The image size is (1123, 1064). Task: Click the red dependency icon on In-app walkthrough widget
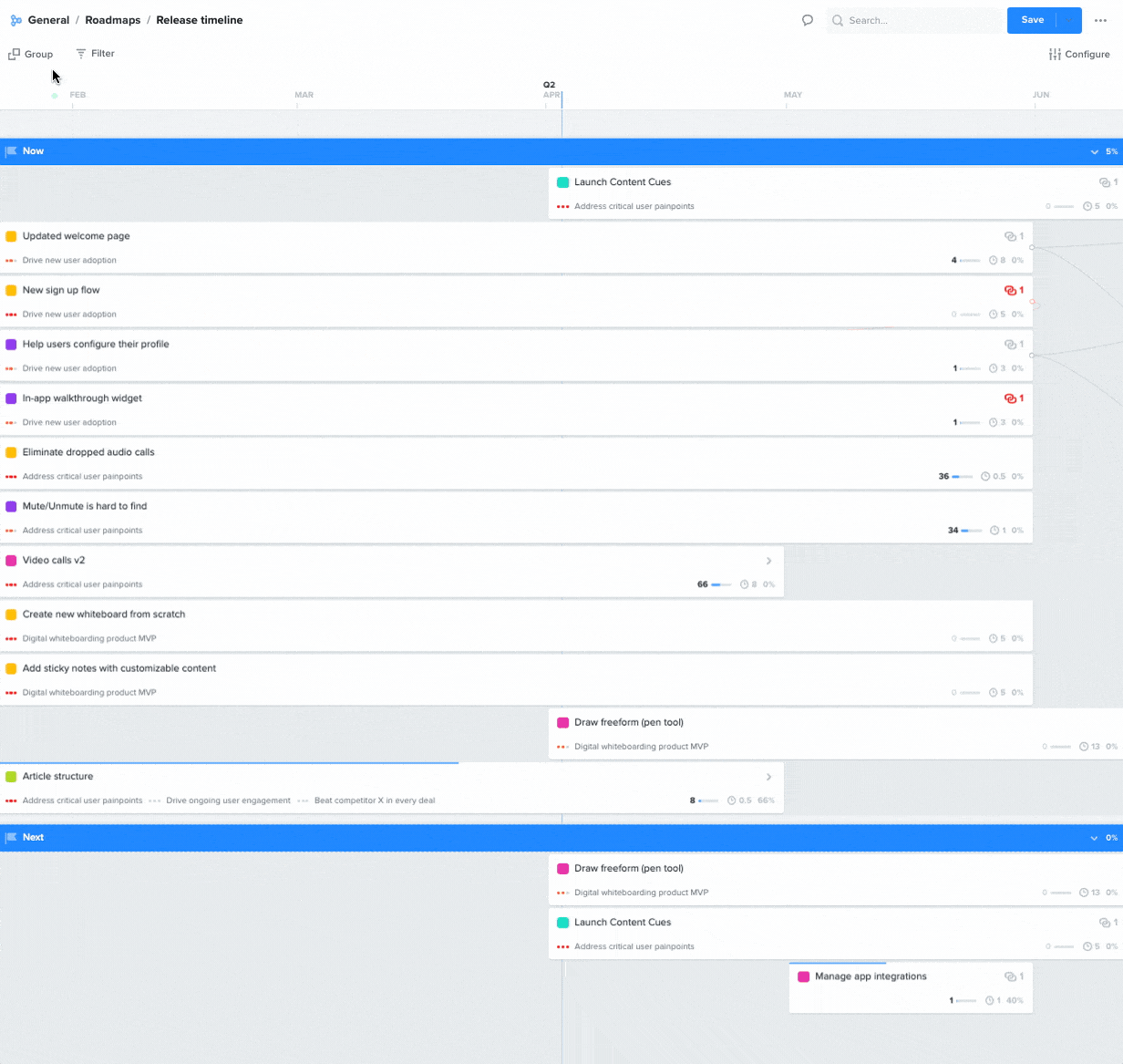1010,398
